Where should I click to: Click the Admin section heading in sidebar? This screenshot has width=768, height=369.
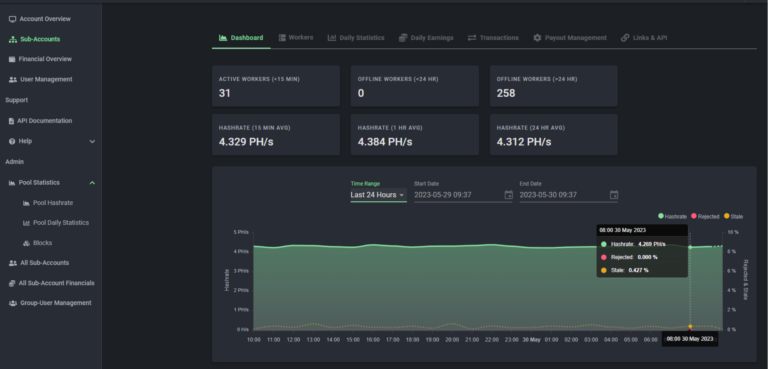15,162
